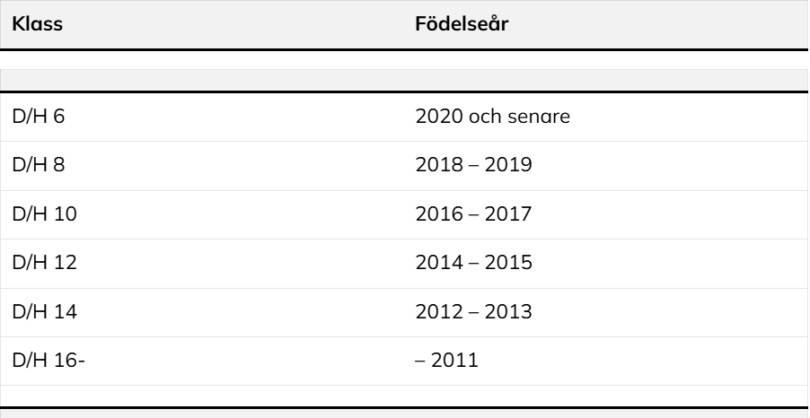
Task: Click the blank row below D/H 16-
Action: (404, 395)
